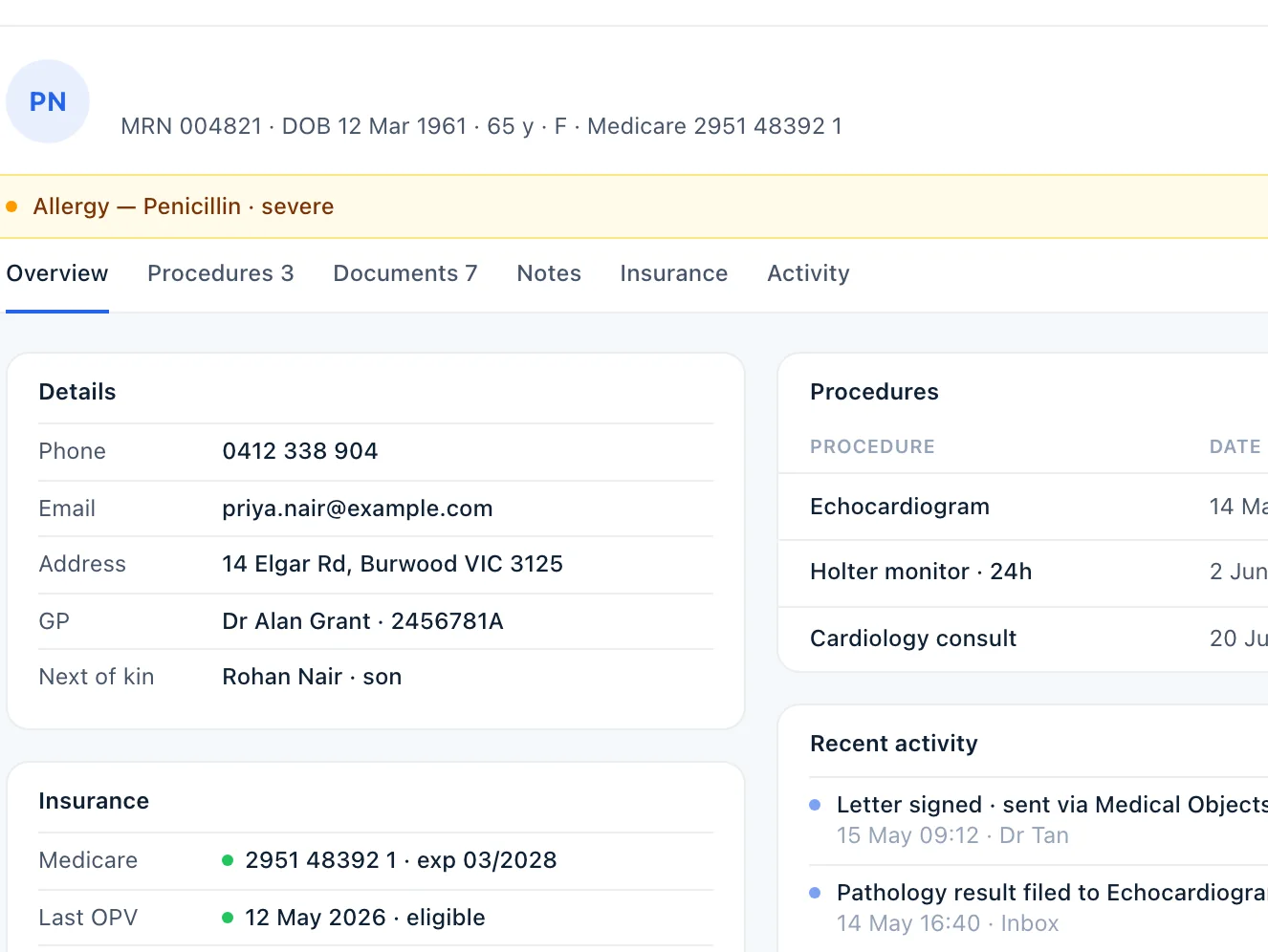Select next of kin Rohan Nair
This screenshot has height=952, width=1268.
(x=312, y=677)
